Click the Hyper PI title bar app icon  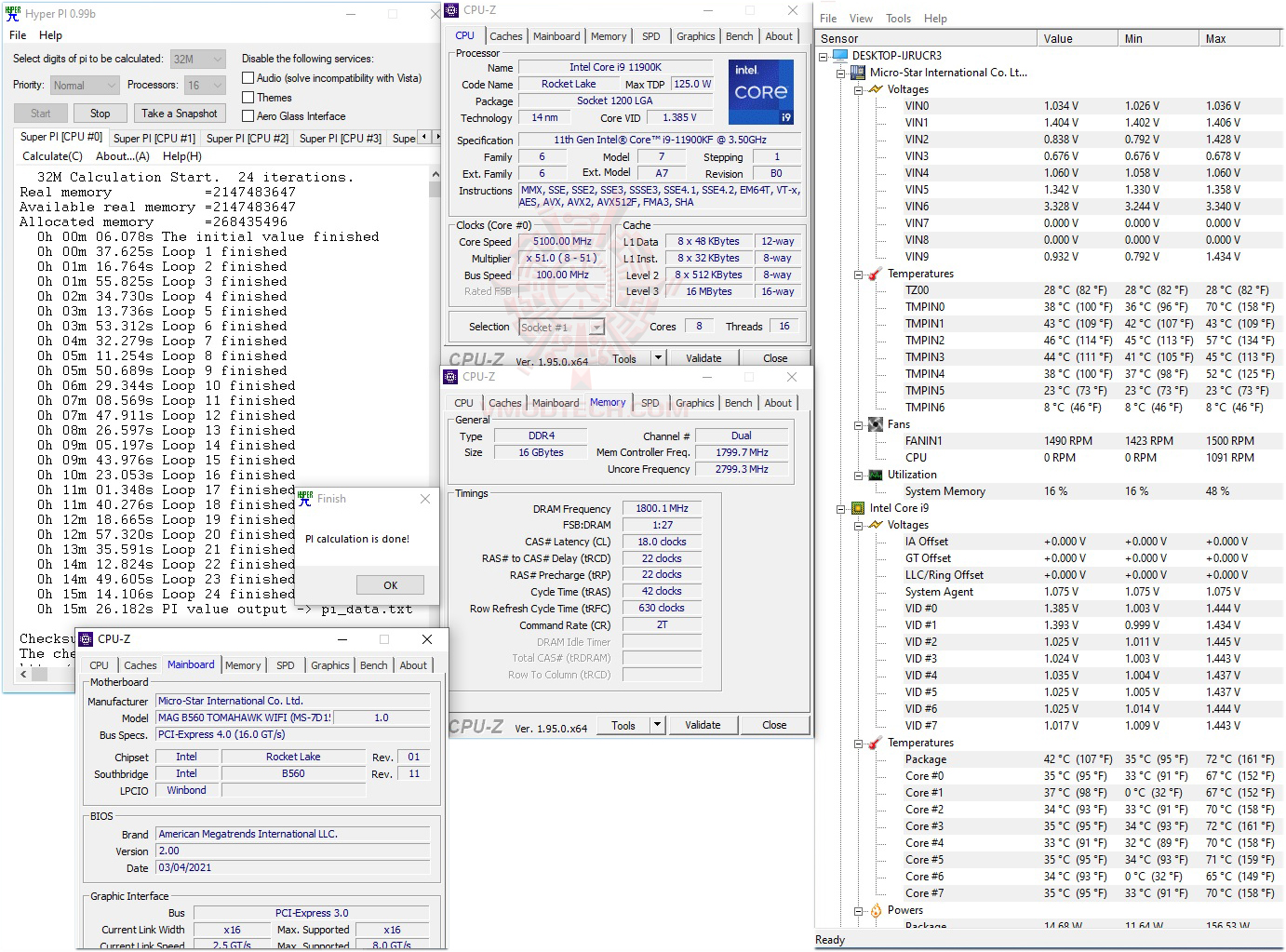13,14
